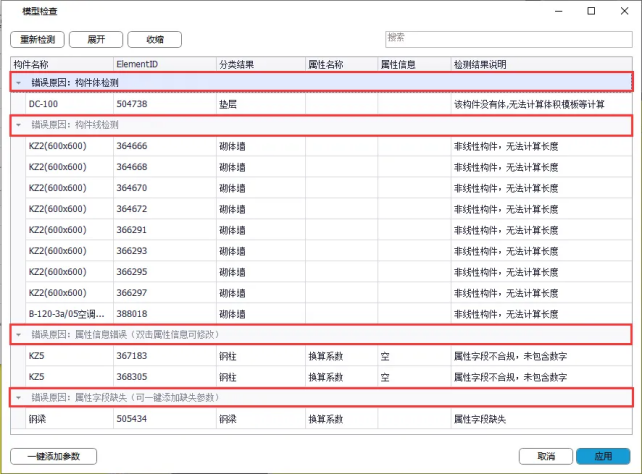Image resolution: width=642 pixels, height=474 pixels.
Task: Collapse the 属性字段缺失 group arrow
Action: tap(18, 397)
